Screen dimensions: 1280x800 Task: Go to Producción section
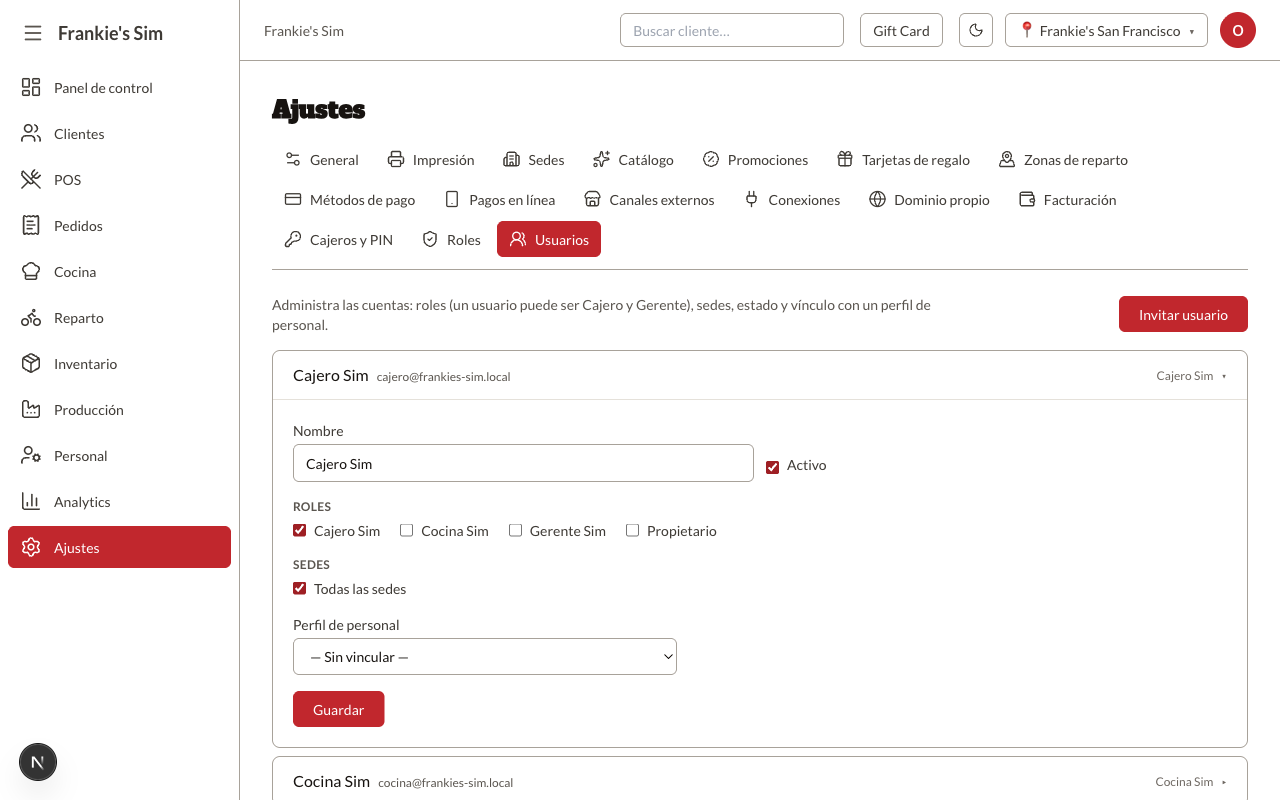(119, 410)
